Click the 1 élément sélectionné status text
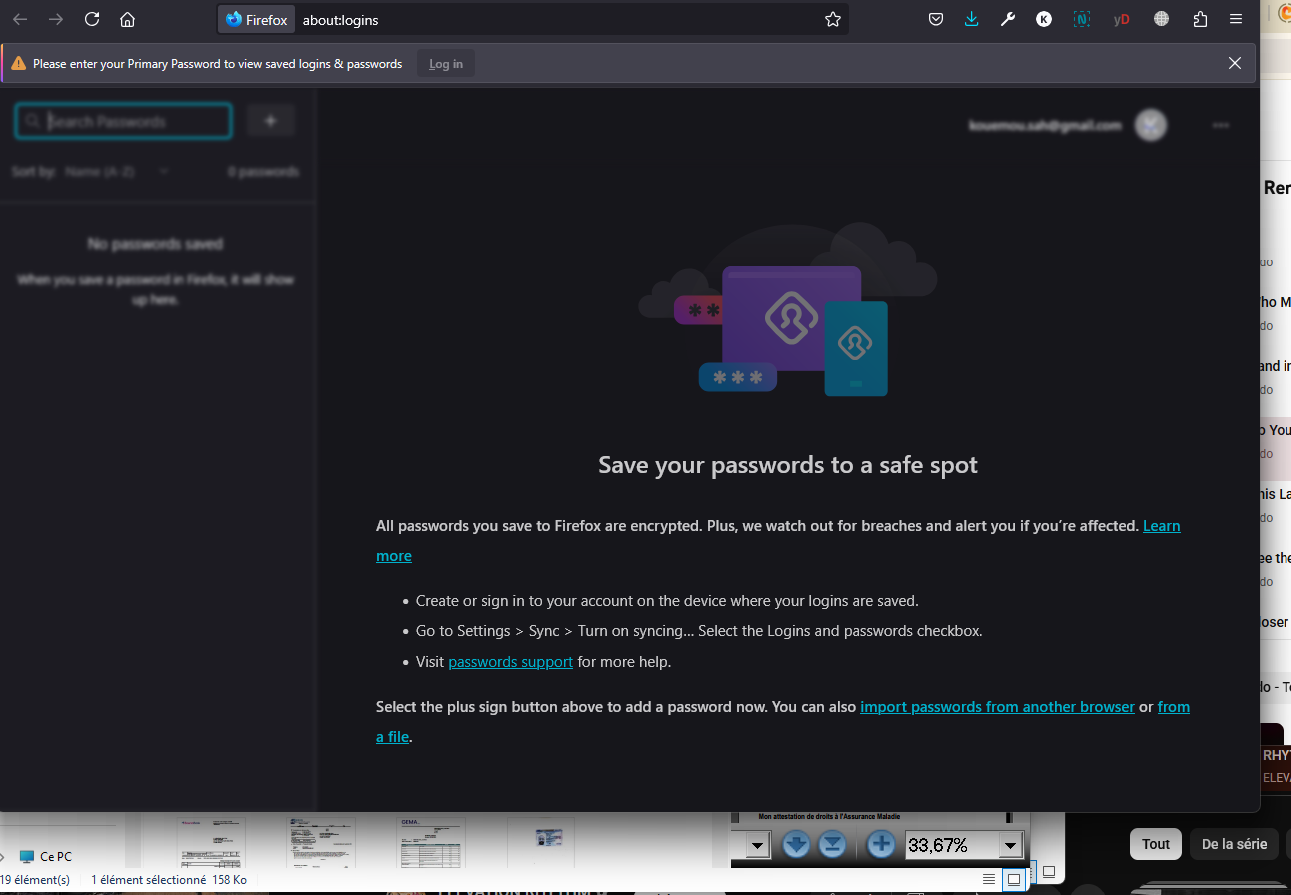The image size is (1291, 895). 148,880
